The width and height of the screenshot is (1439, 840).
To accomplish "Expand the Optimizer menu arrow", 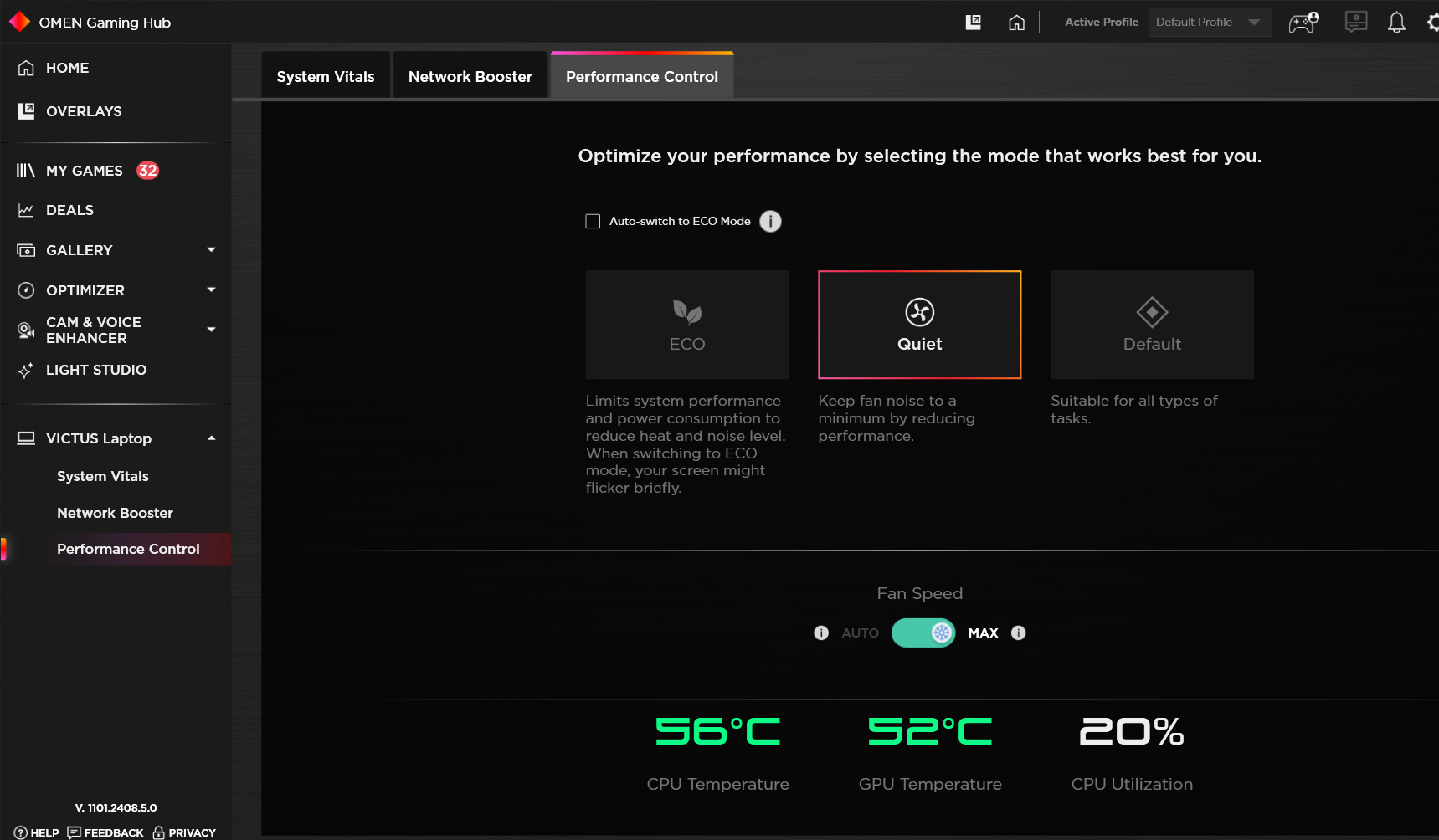I will (x=211, y=290).
